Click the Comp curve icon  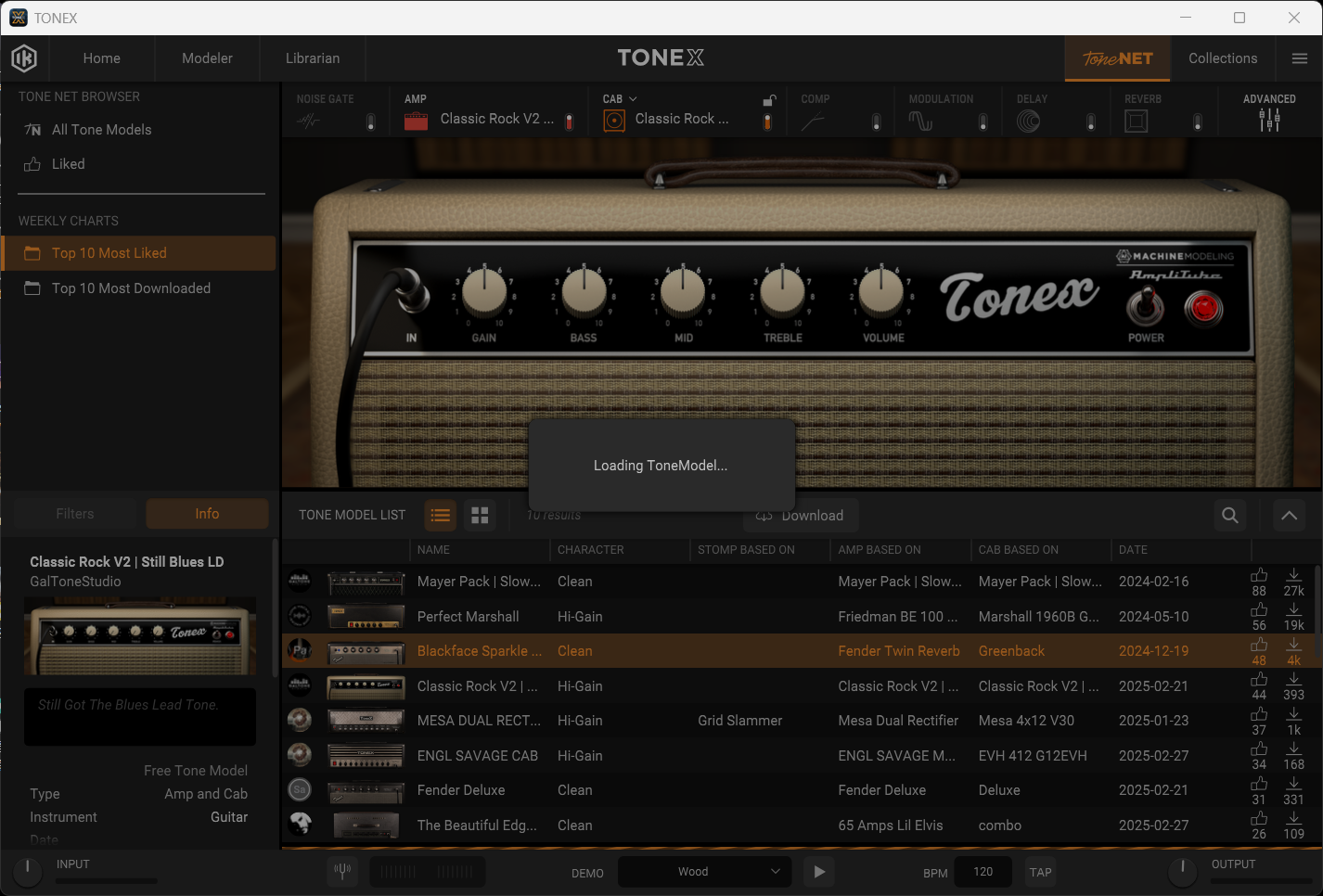click(813, 122)
